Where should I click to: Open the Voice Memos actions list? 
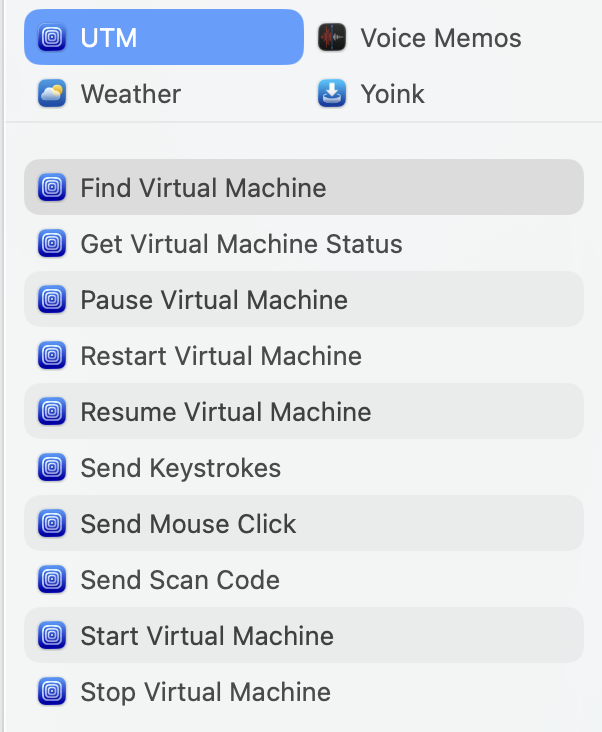(x=440, y=38)
